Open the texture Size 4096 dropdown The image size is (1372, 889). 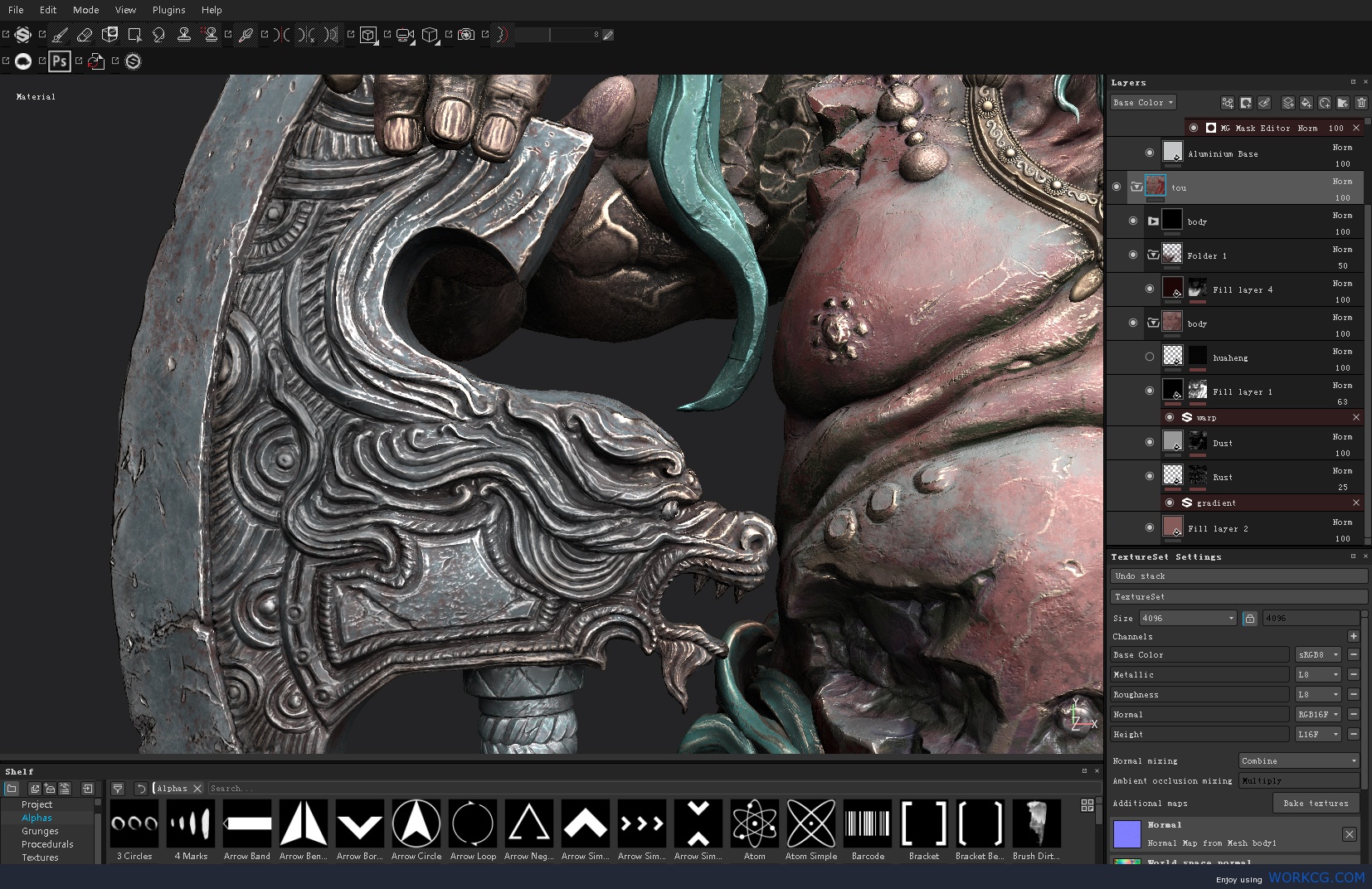[1188, 618]
